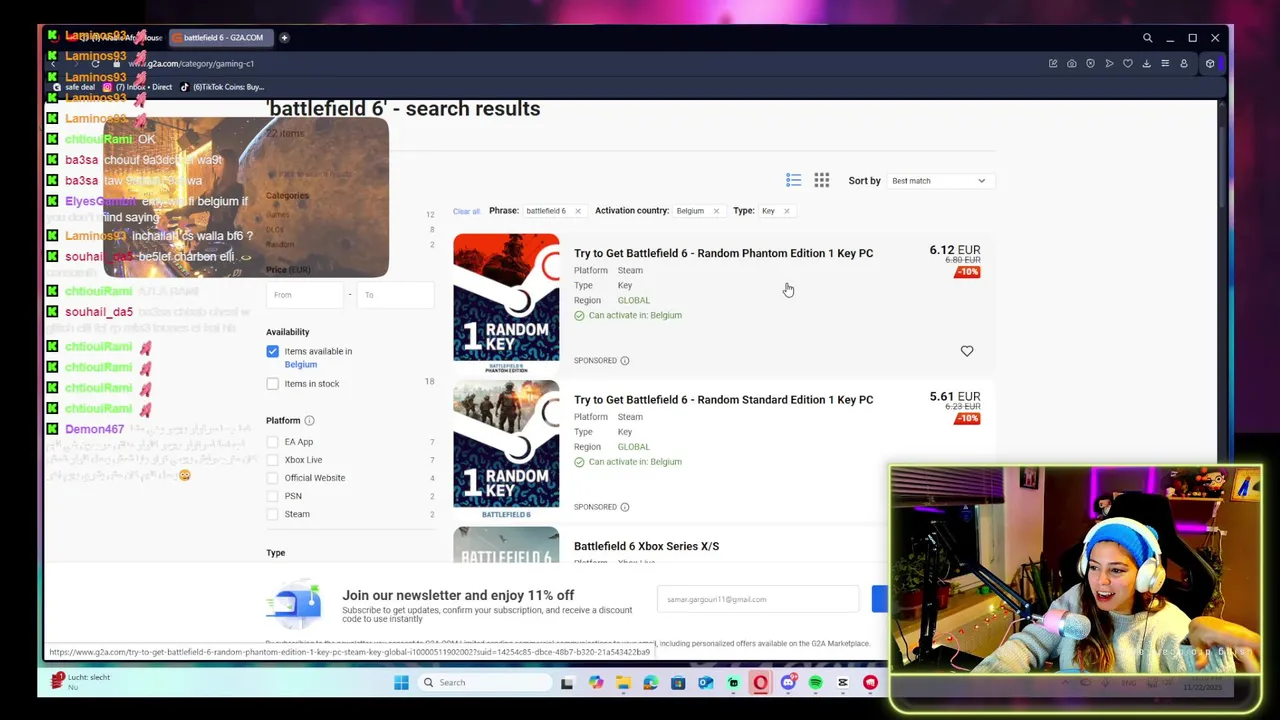This screenshot has height=720, width=1280.
Task: Reload the page with refresh icon
Action: coord(95,64)
